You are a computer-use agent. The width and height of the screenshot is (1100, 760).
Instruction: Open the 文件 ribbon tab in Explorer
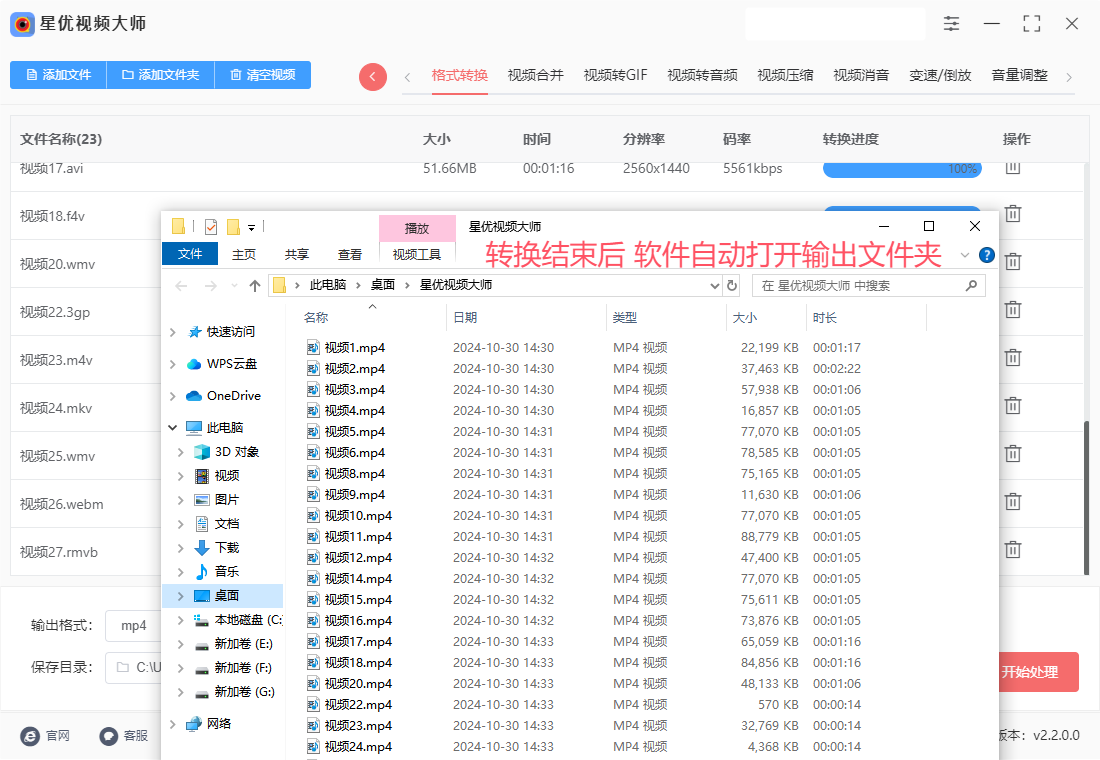[x=190, y=254]
